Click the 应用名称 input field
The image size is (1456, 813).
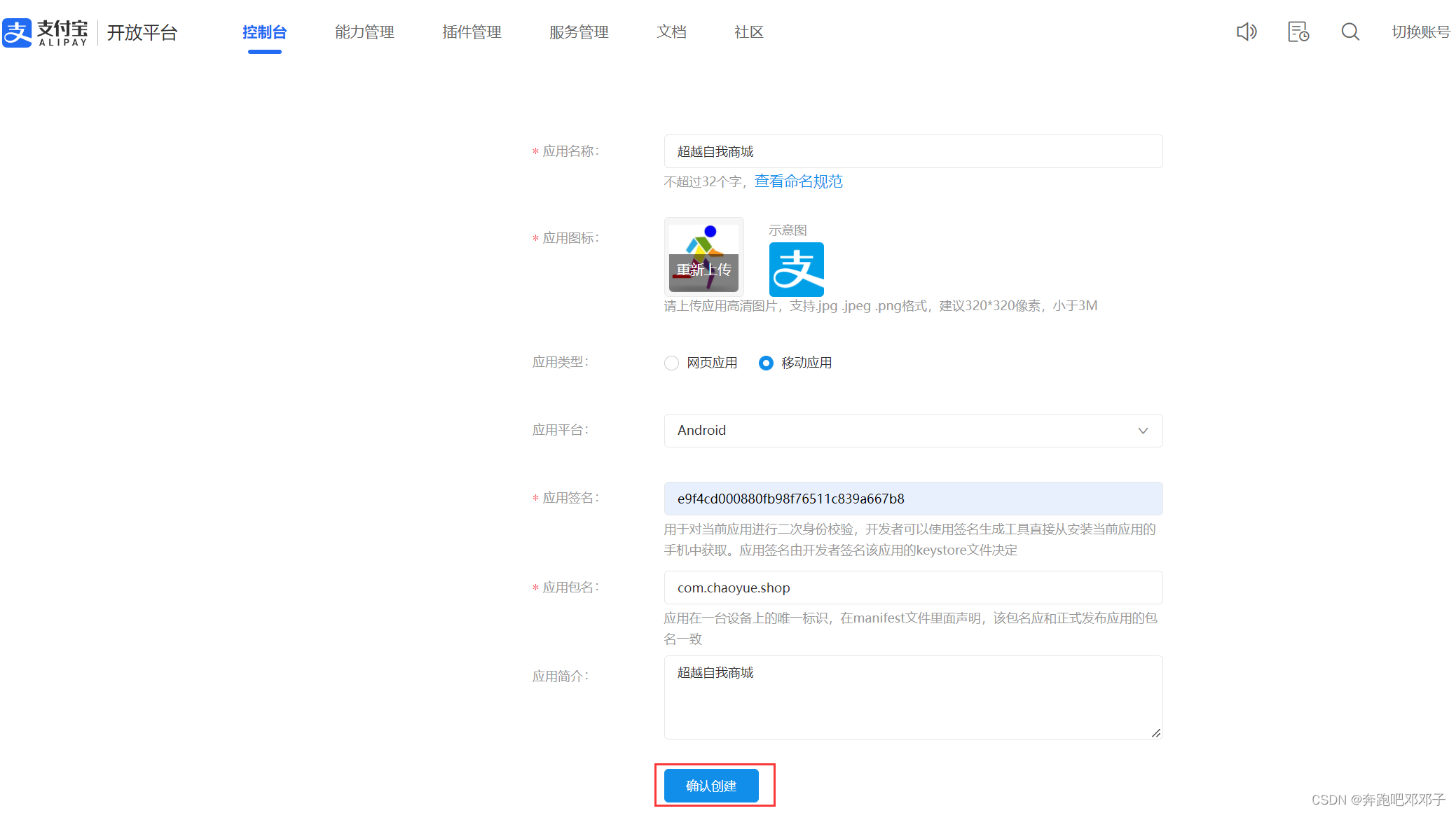[912, 151]
